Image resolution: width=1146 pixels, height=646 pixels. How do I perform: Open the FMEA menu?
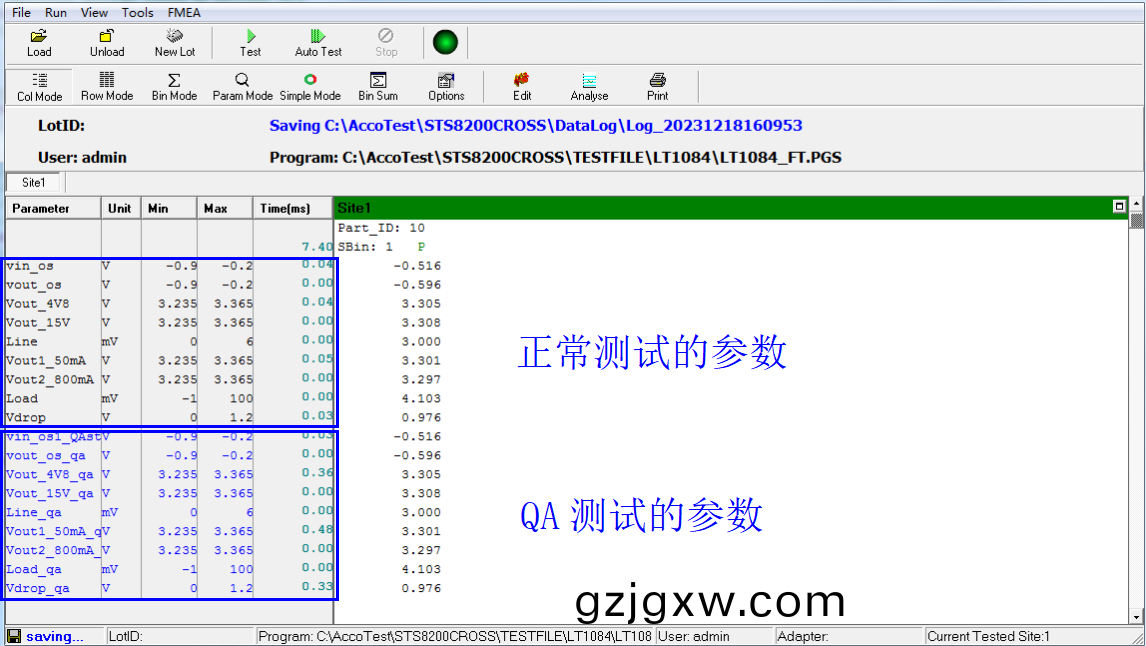click(x=184, y=12)
